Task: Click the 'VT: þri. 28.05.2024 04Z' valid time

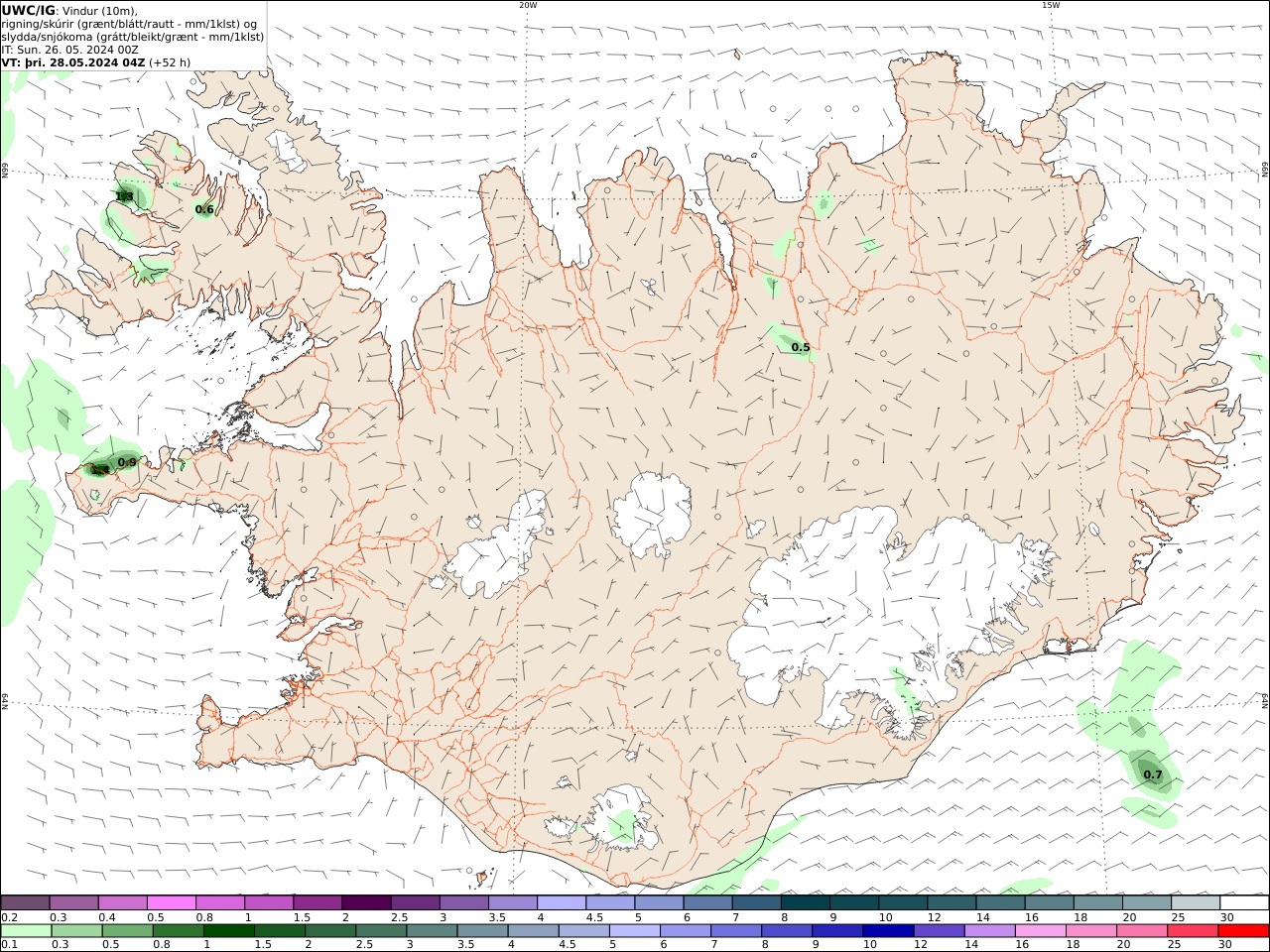Action: pyautogui.click(x=73, y=62)
